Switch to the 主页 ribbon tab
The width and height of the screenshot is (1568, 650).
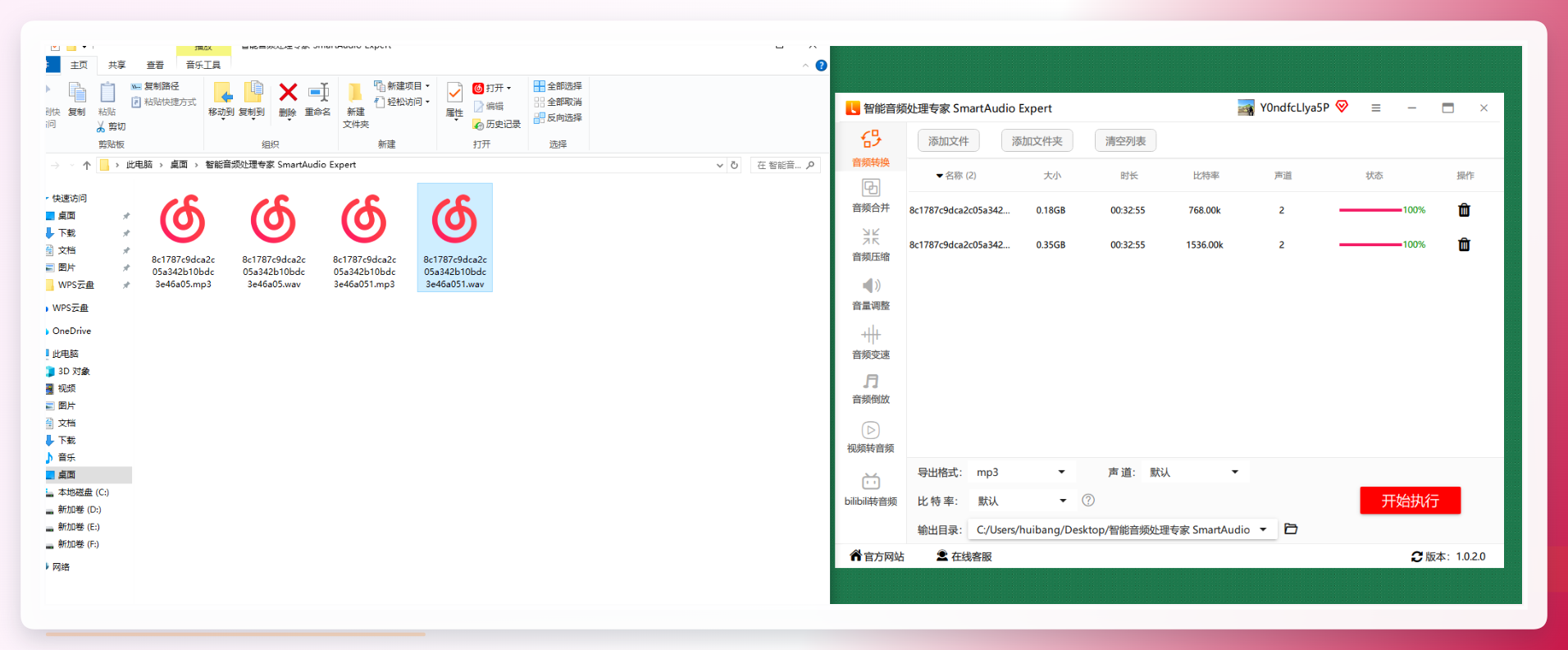point(79,65)
